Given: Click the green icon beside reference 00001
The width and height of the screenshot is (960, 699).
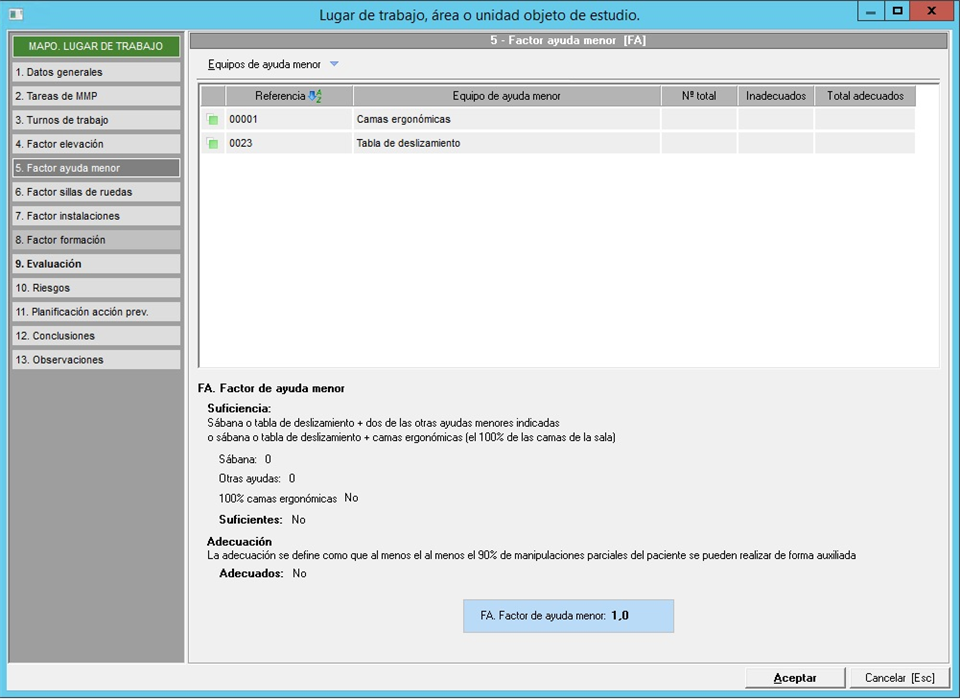Looking at the screenshot, I should (x=212, y=120).
